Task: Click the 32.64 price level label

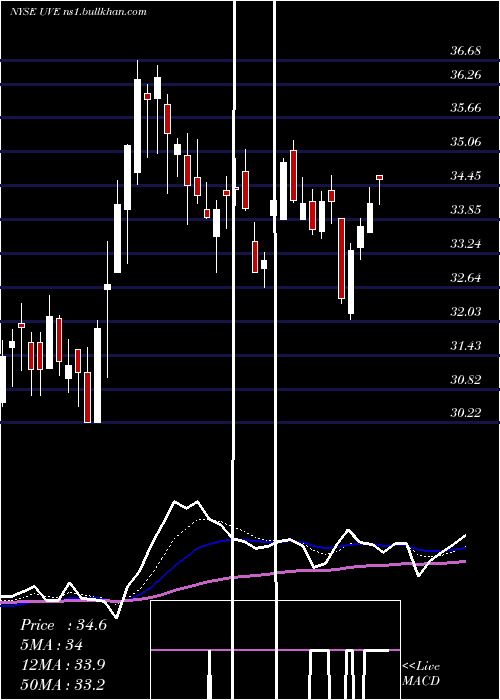Action: [466, 278]
